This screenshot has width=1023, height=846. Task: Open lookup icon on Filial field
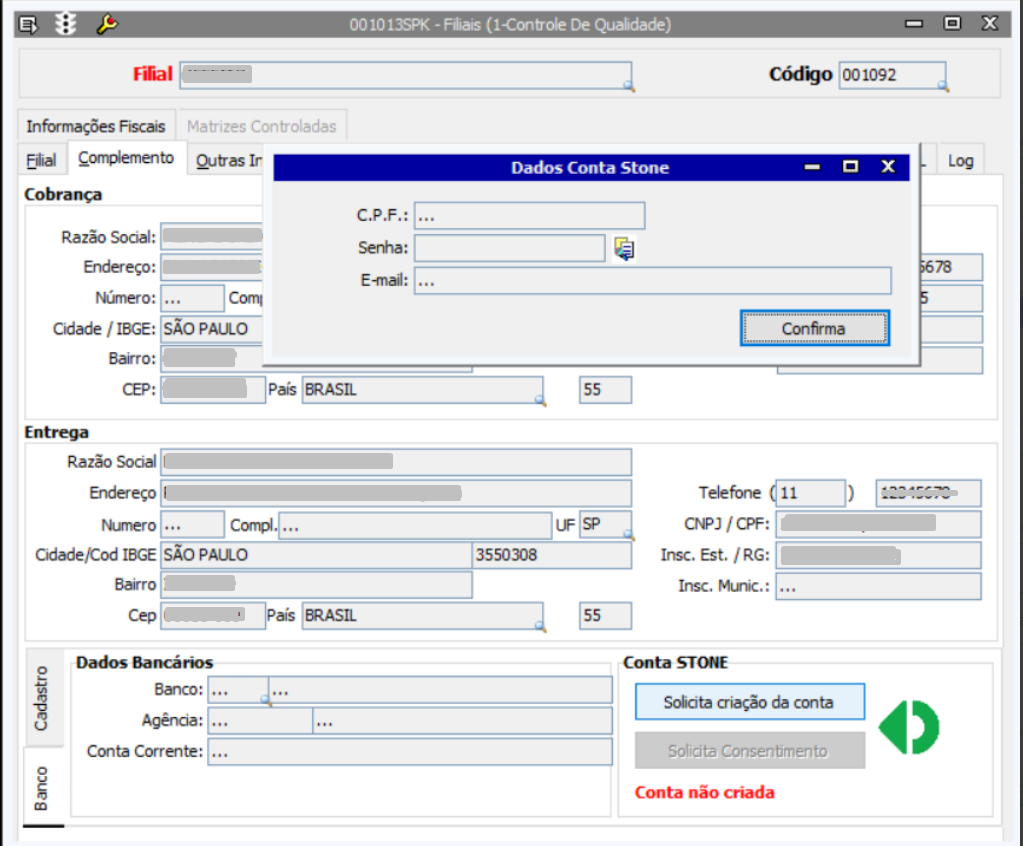pos(628,85)
